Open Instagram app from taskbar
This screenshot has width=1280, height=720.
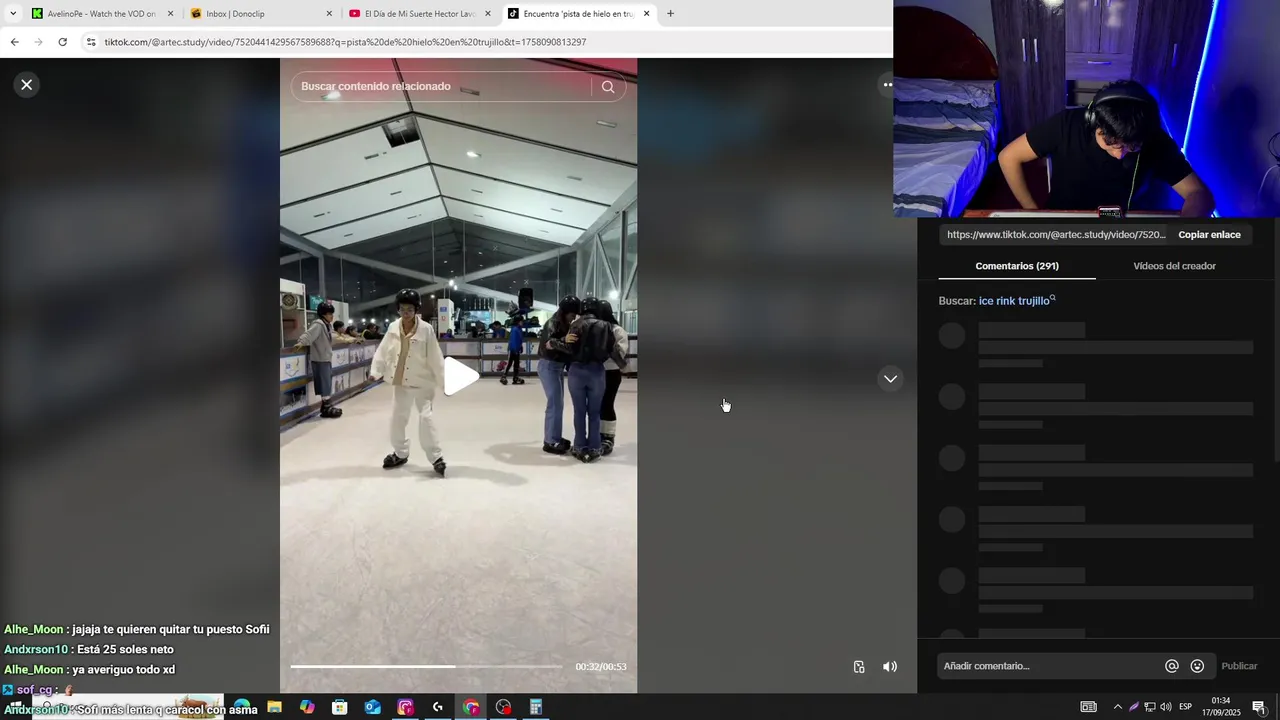[405, 707]
